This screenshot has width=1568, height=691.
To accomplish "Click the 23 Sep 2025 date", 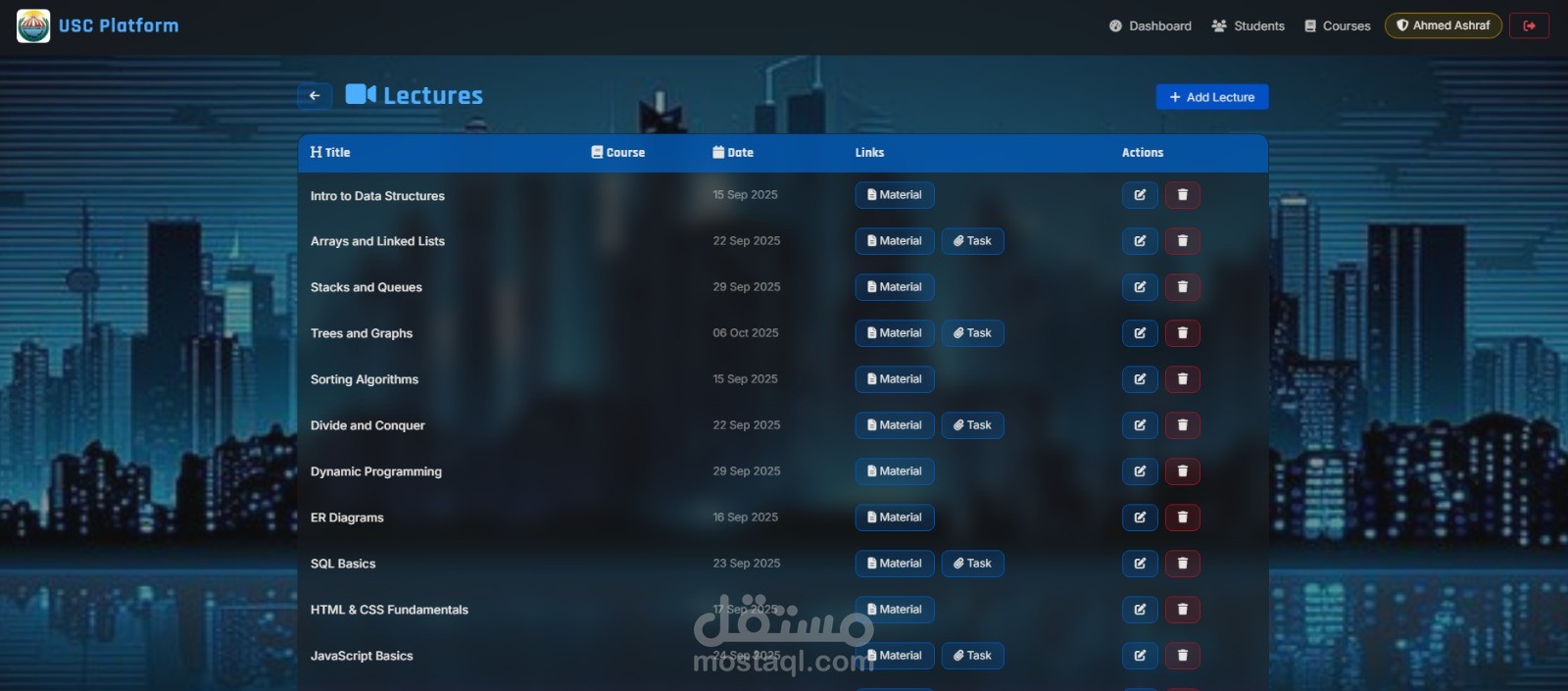I will (x=747, y=564).
